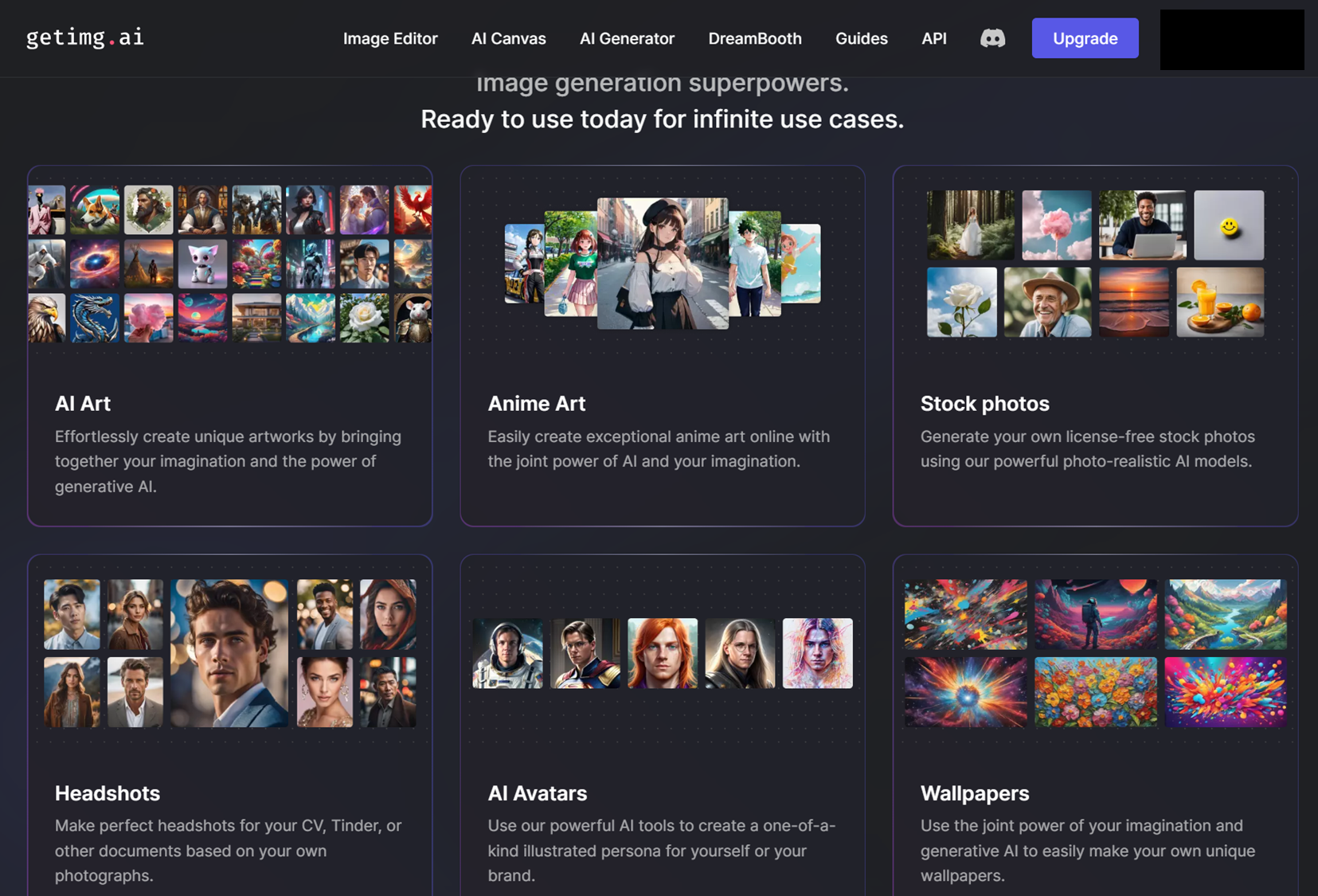
Task: Click the anime boy in white shirt image
Action: coord(753,264)
